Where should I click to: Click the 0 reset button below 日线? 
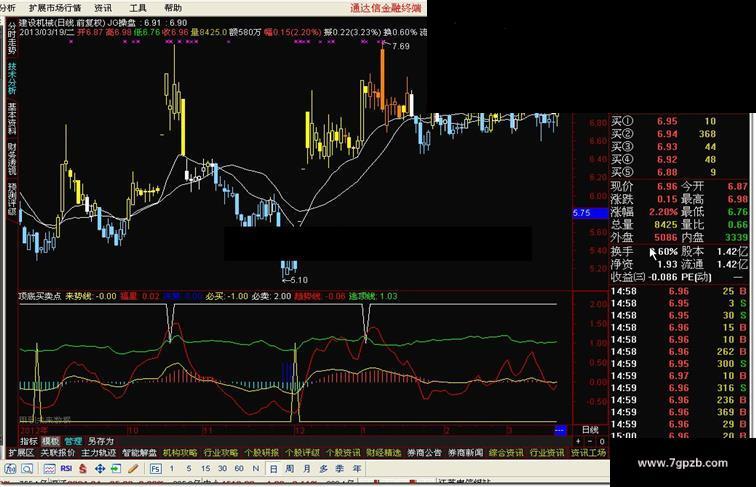[x=602, y=441]
